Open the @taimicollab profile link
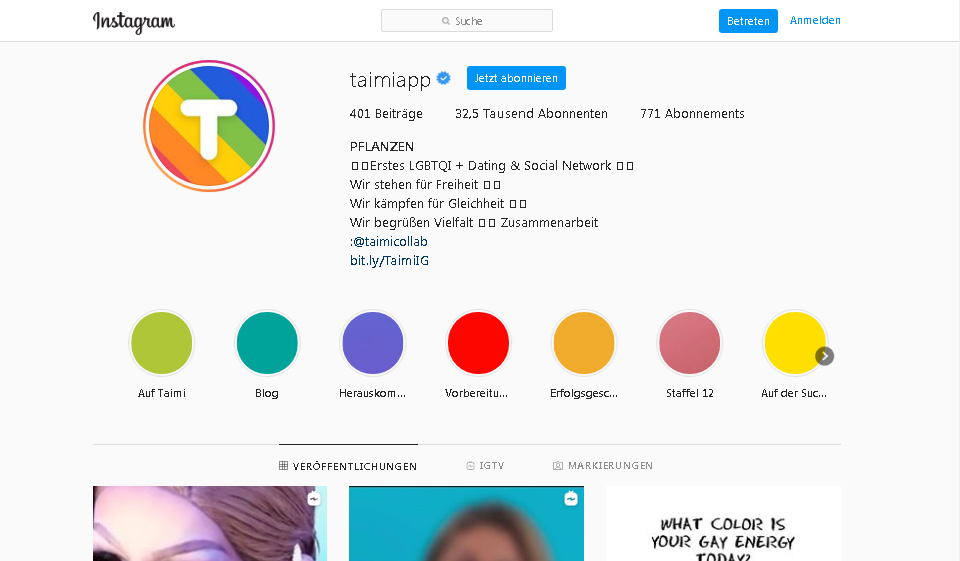 click(390, 242)
